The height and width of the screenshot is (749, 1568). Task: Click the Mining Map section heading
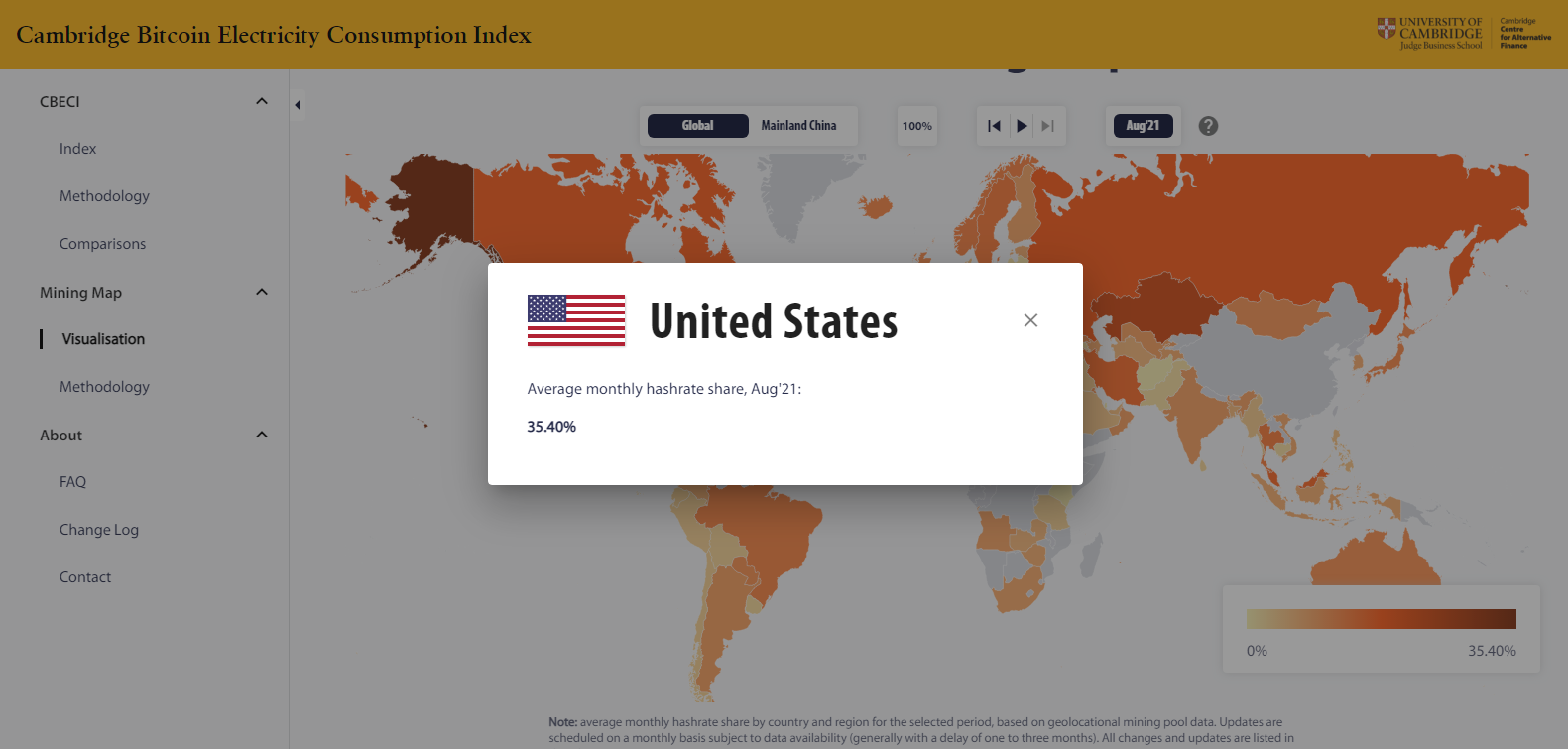point(80,292)
